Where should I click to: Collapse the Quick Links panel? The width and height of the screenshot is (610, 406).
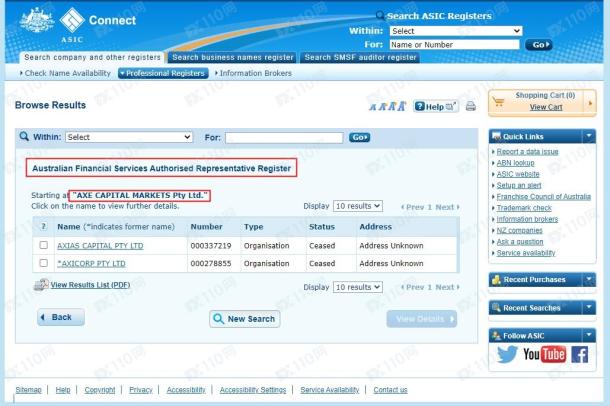click(589, 136)
